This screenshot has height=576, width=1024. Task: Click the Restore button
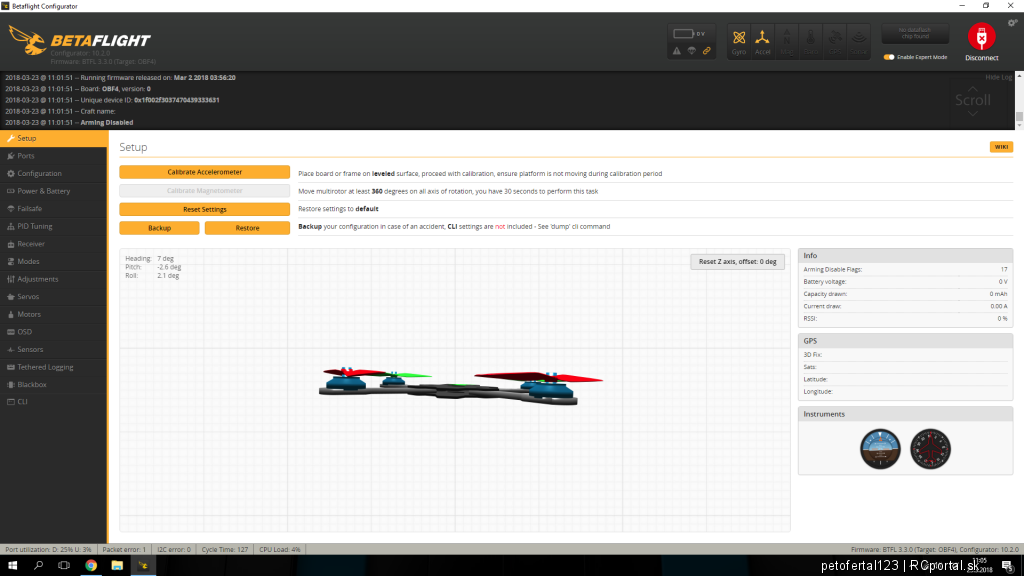248,228
